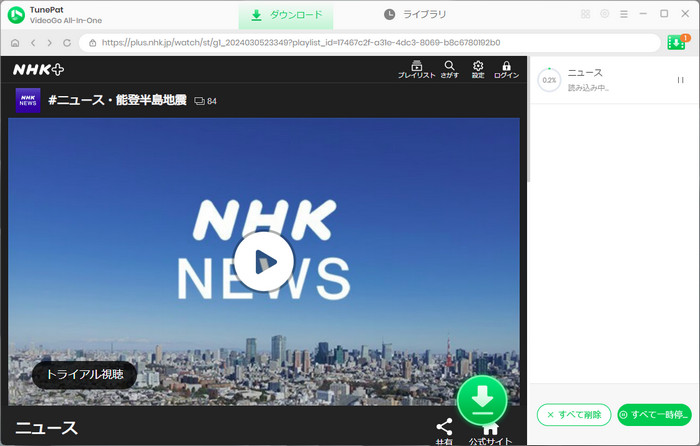
Task: Click the TunePat app logo
Action: tap(16, 15)
